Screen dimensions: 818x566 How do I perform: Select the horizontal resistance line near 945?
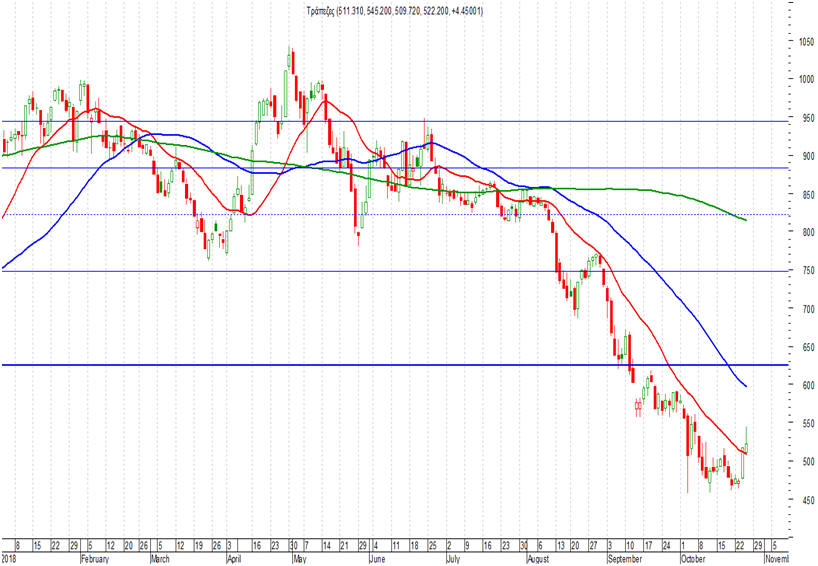395,122
